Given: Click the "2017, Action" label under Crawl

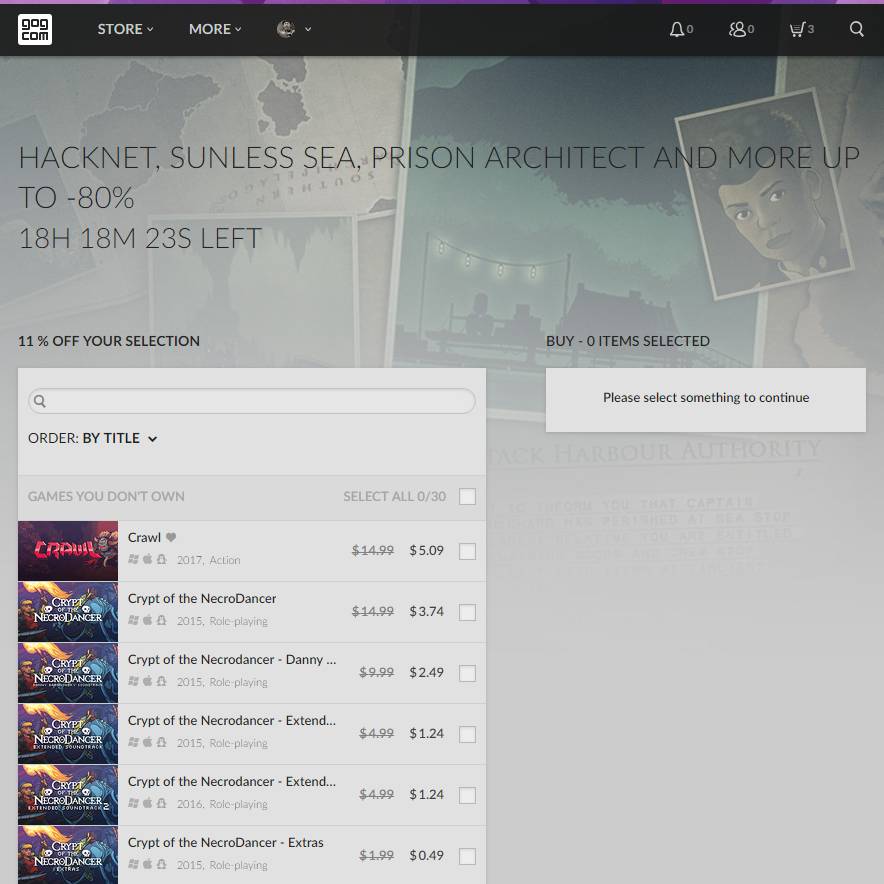Looking at the screenshot, I should tap(209, 560).
